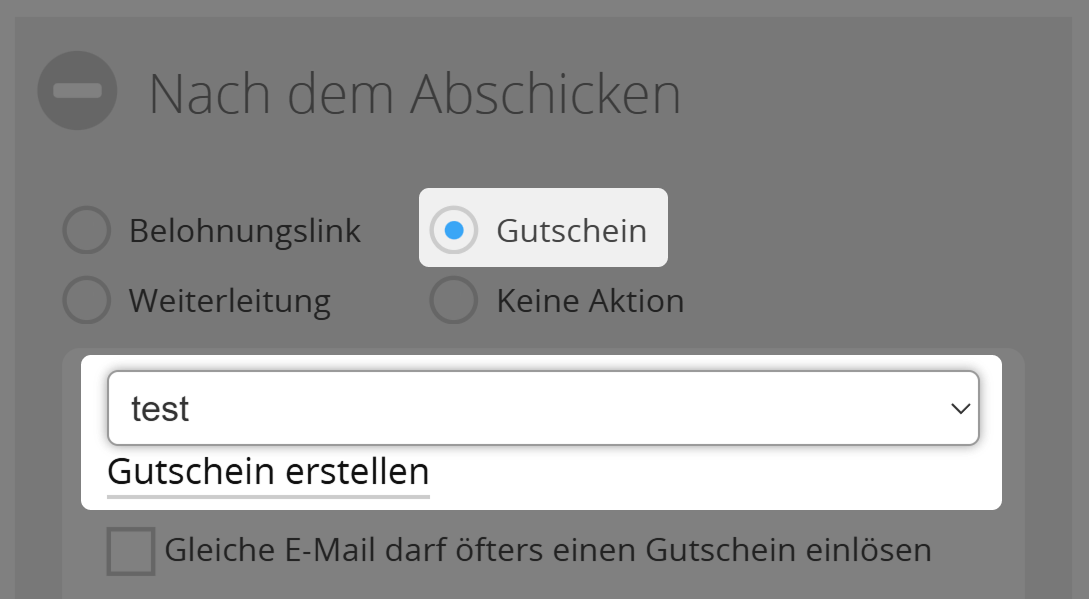Click the Gutschein option label
This screenshot has height=599, width=1089.
coord(571,231)
